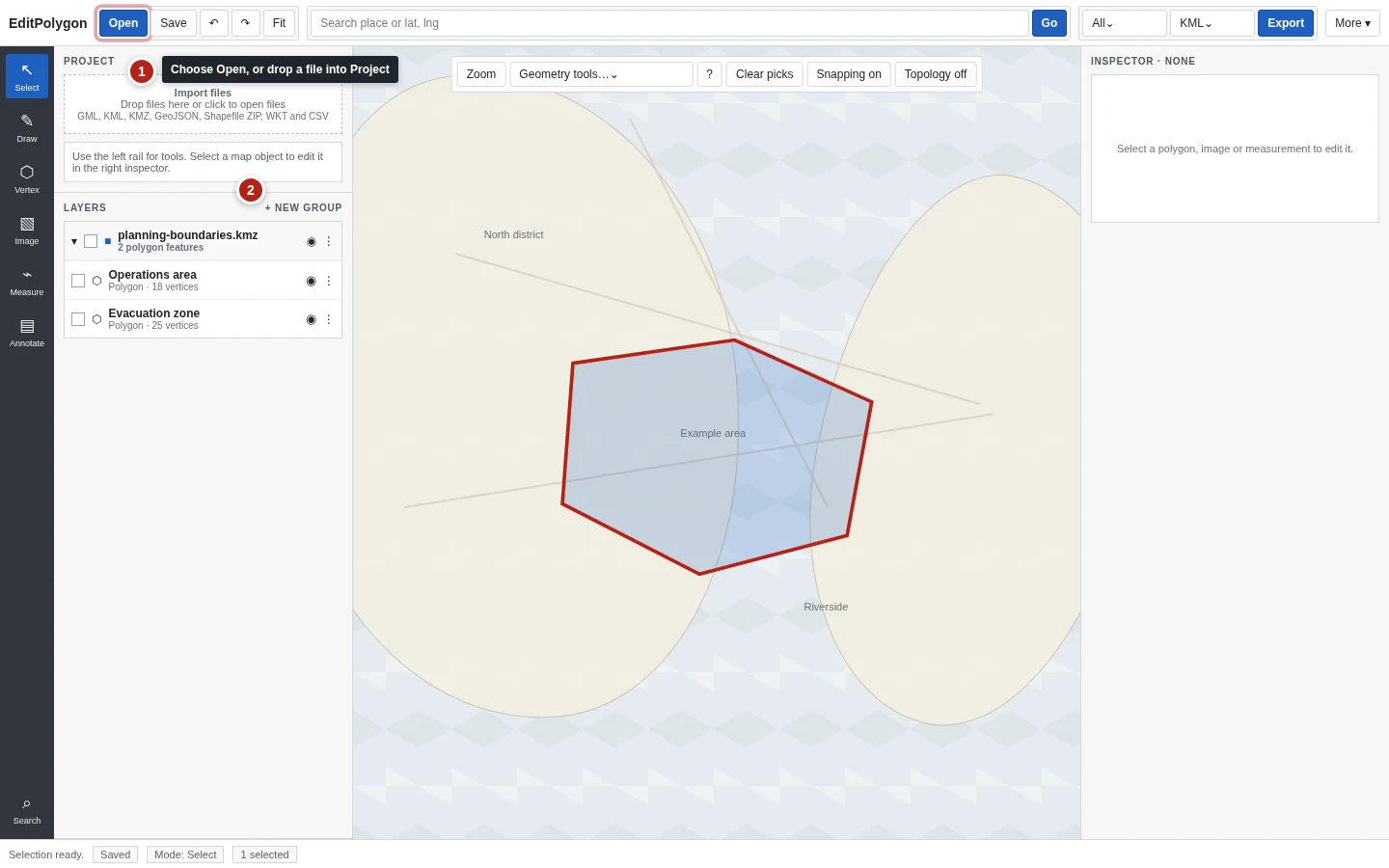
Task: Check the Operations area checkbox
Action: (x=78, y=281)
